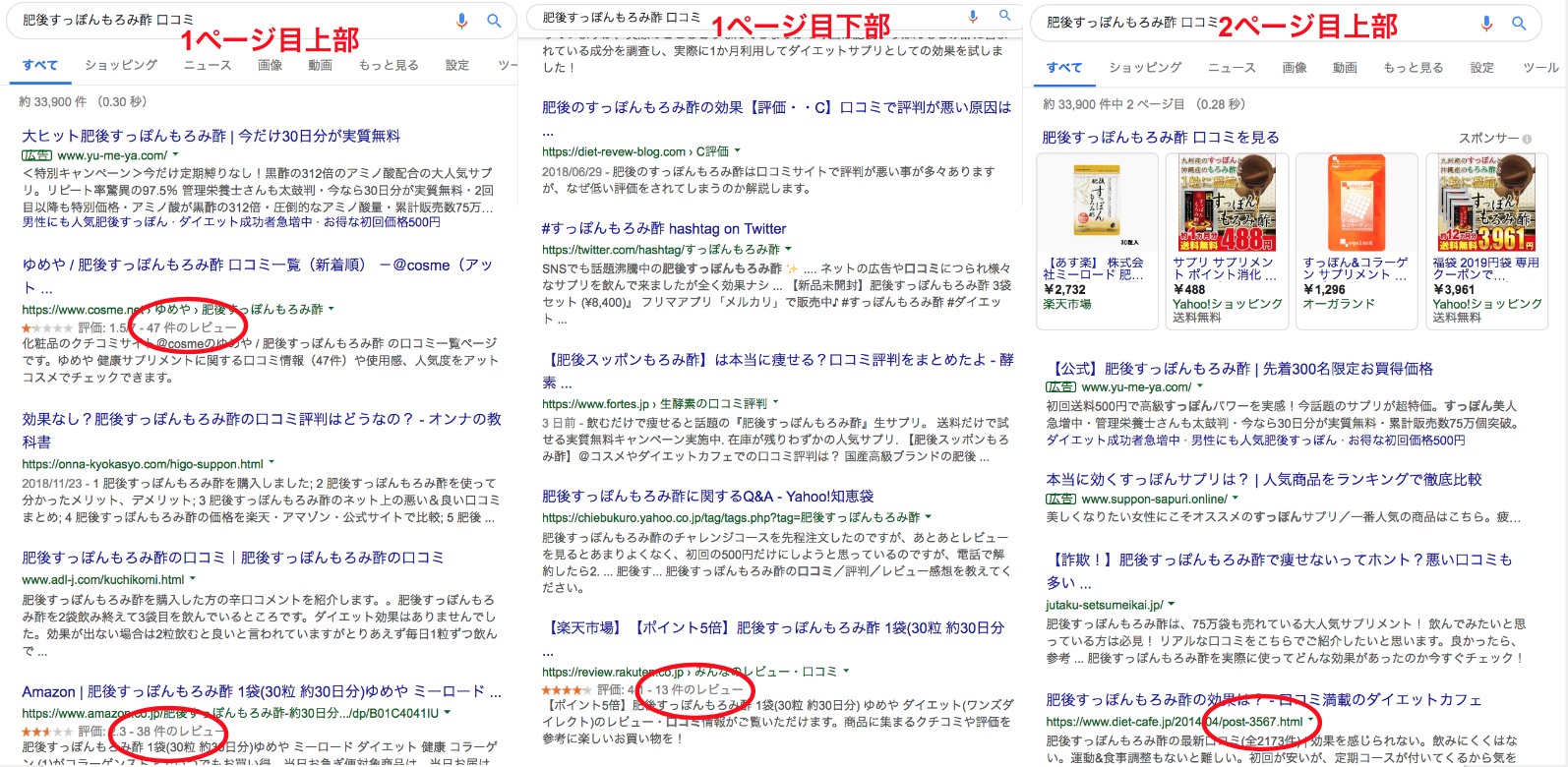This screenshot has height=767, width=1568.
Task: Click the microphone icon in the left search bar
Action: (x=461, y=21)
